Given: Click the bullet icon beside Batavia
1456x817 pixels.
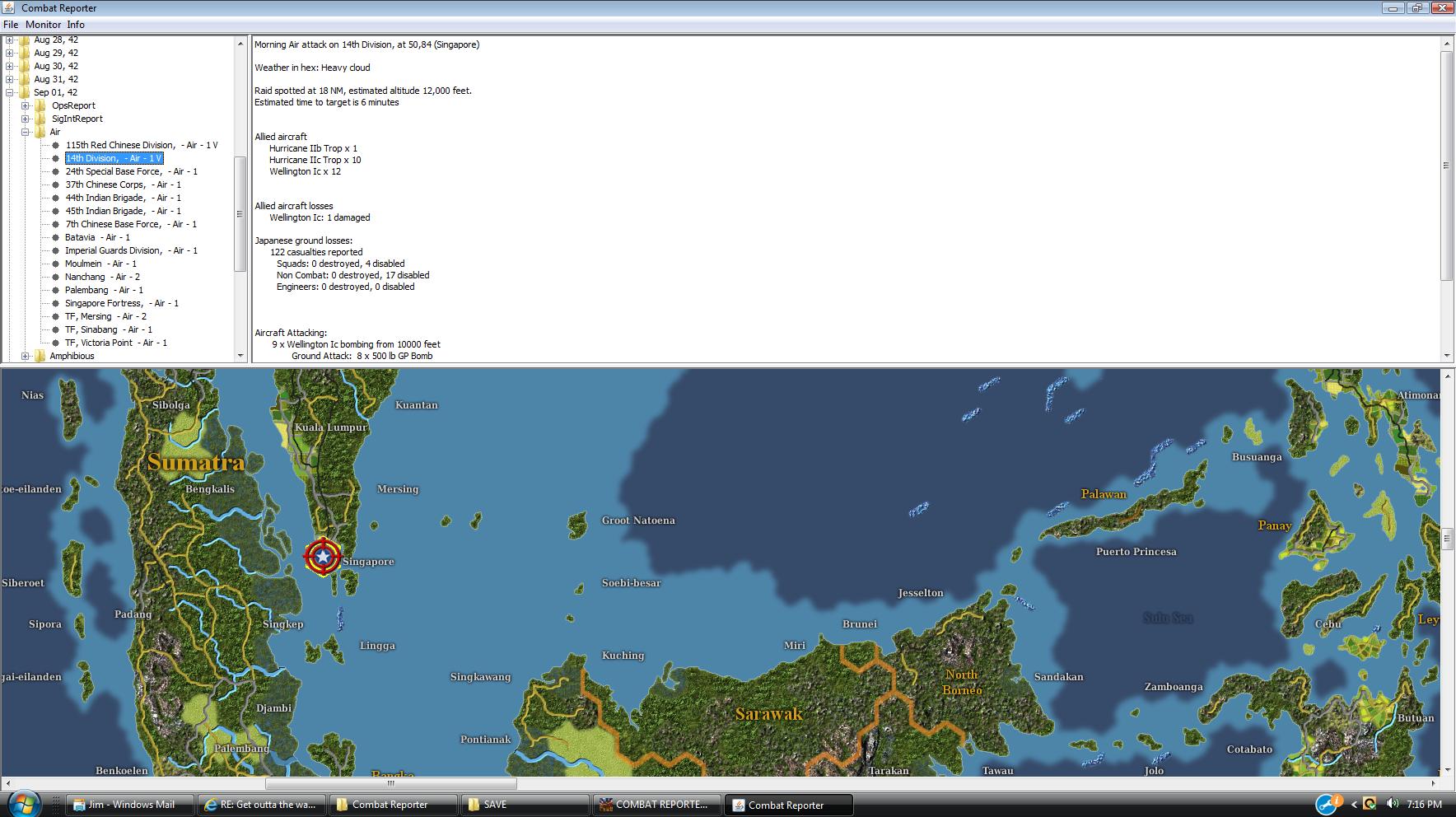Looking at the screenshot, I should pyautogui.click(x=56, y=237).
